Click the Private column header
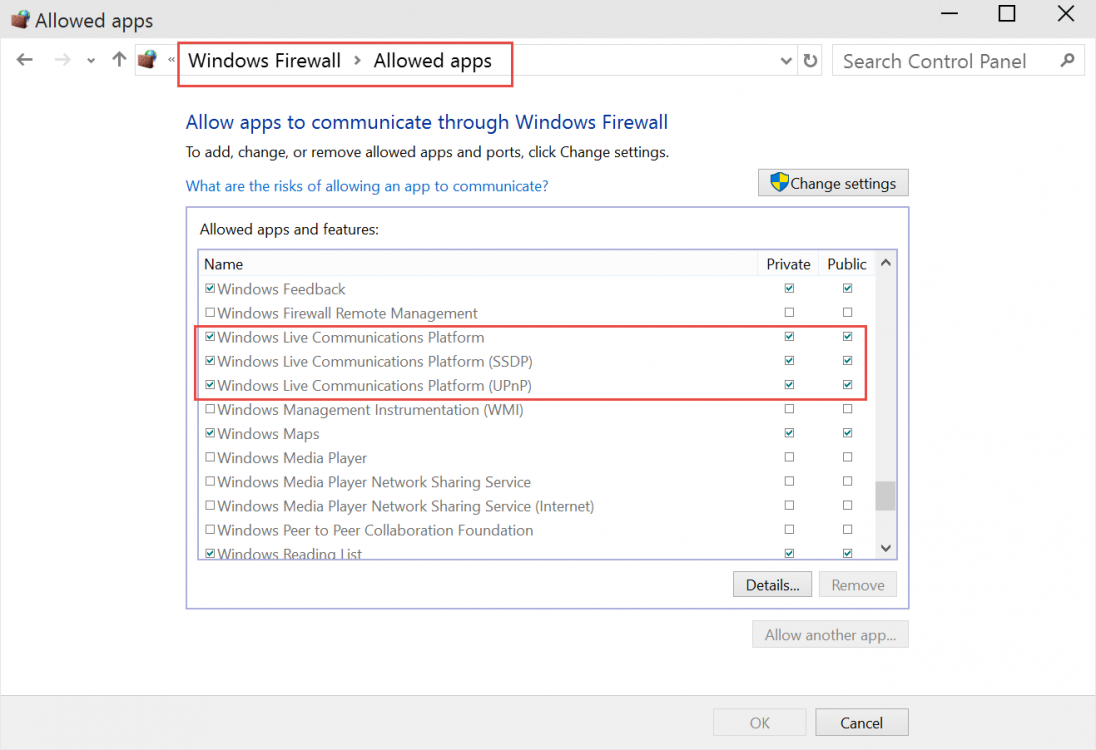Viewport: 1096px width, 750px height. tap(788, 264)
